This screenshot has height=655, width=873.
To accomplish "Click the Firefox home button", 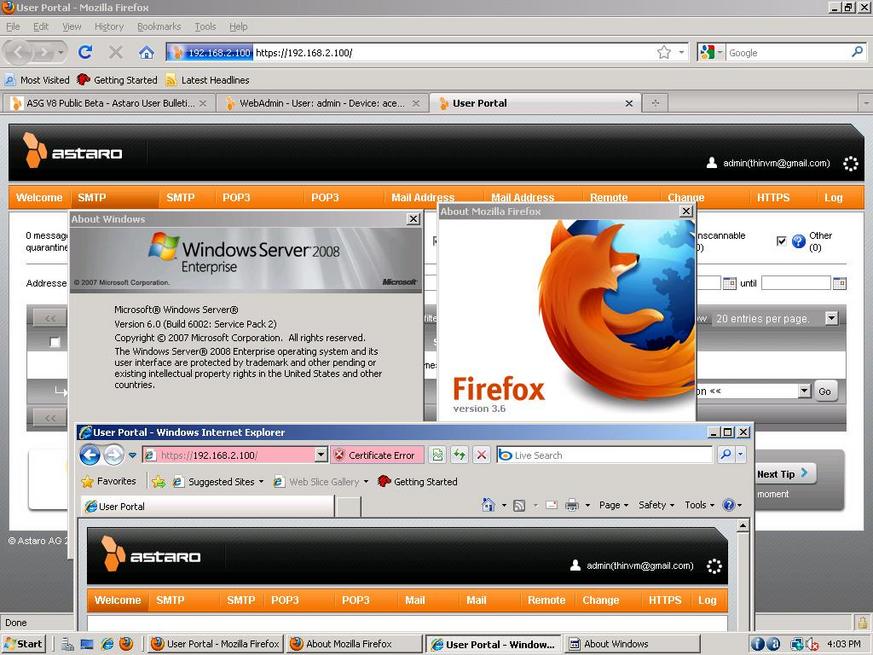I will pos(146,52).
